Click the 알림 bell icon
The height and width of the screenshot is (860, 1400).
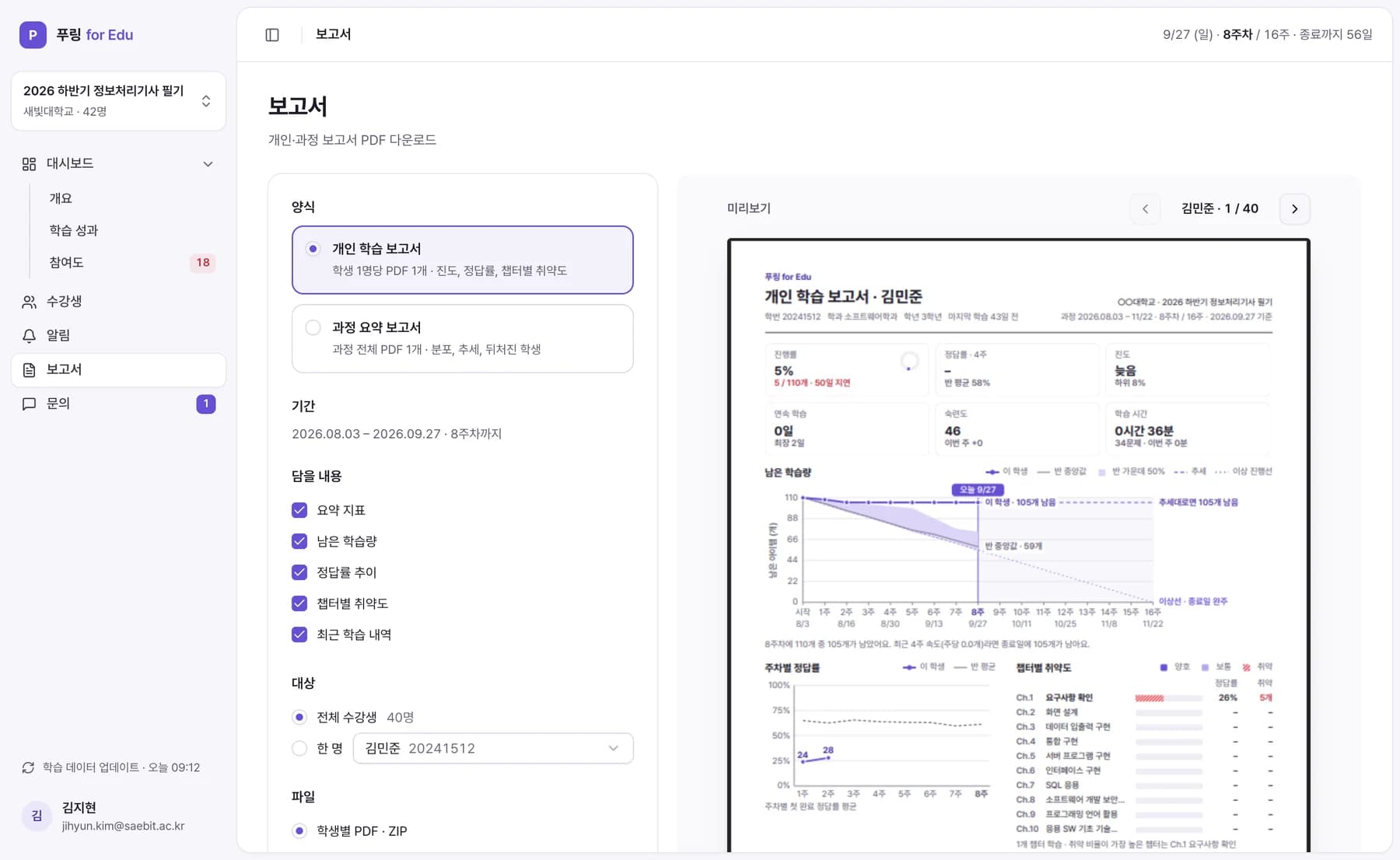[29, 336]
